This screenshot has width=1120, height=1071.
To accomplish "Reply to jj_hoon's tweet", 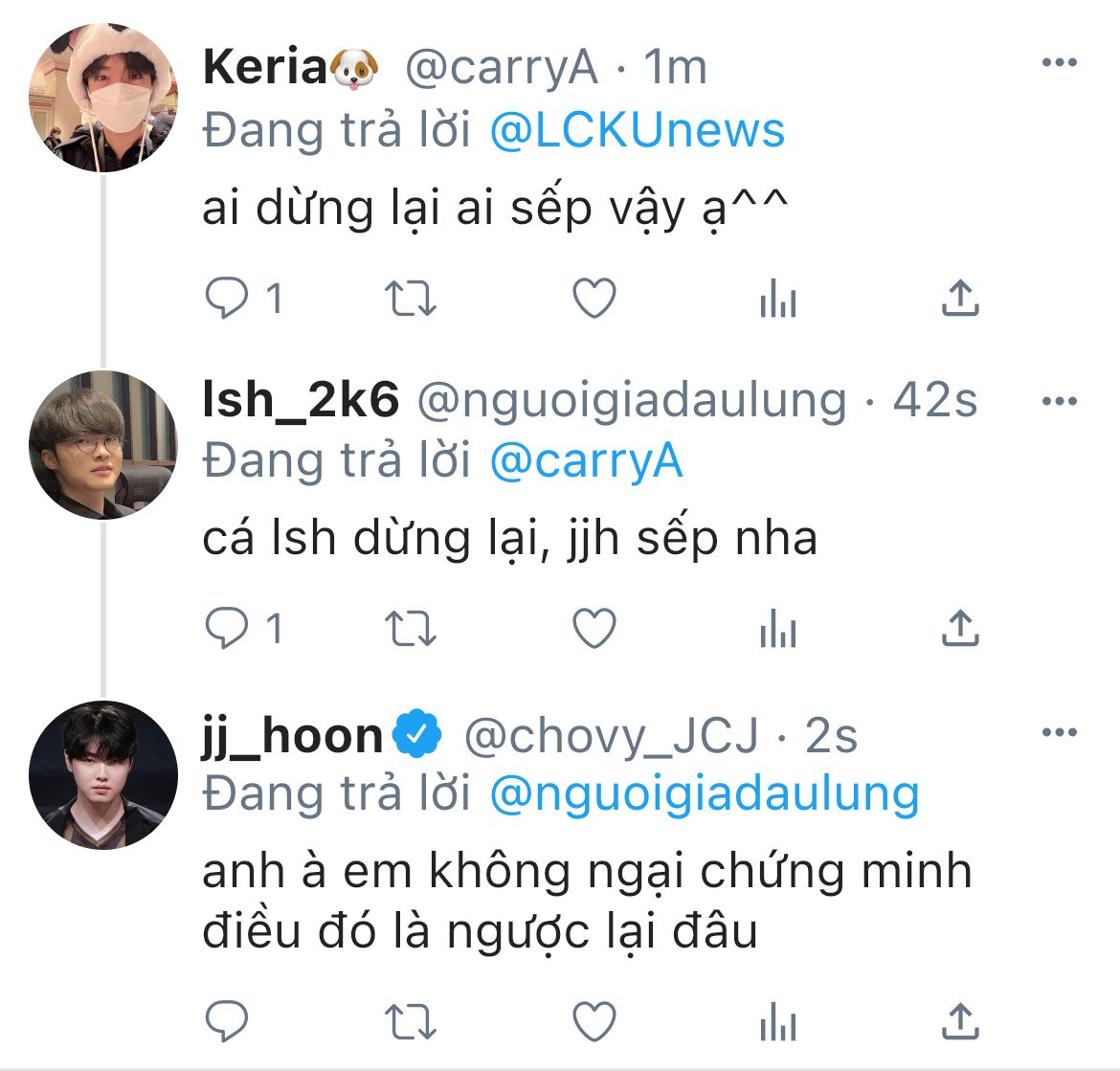I will click(228, 1021).
